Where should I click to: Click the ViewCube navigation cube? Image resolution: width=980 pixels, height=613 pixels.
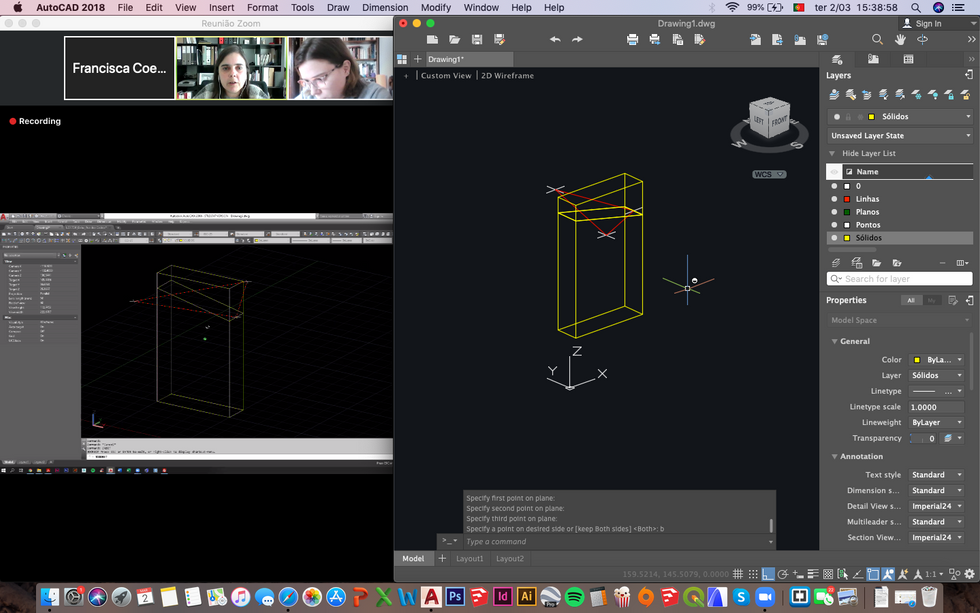point(769,119)
